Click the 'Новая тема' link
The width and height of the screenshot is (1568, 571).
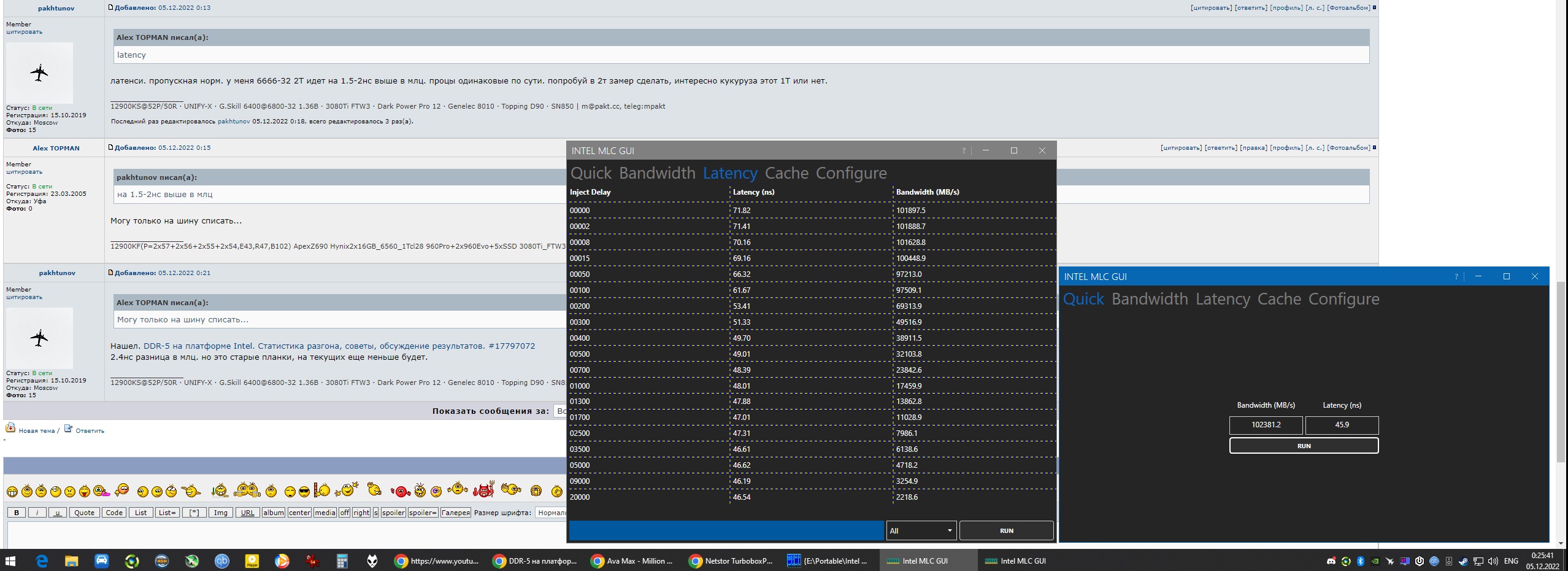tap(36, 431)
